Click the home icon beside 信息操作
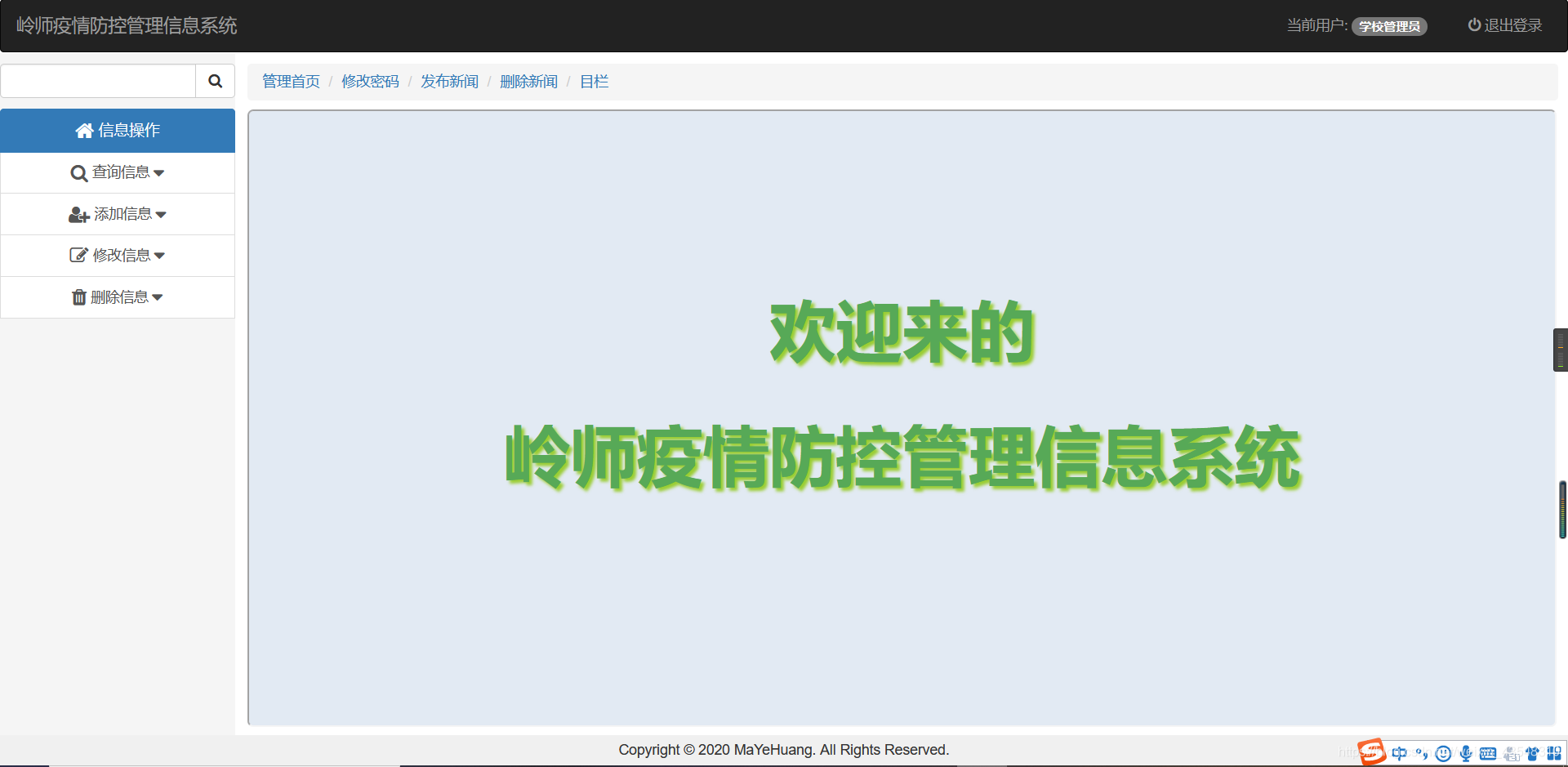1568x767 pixels. pyautogui.click(x=84, y=130)
